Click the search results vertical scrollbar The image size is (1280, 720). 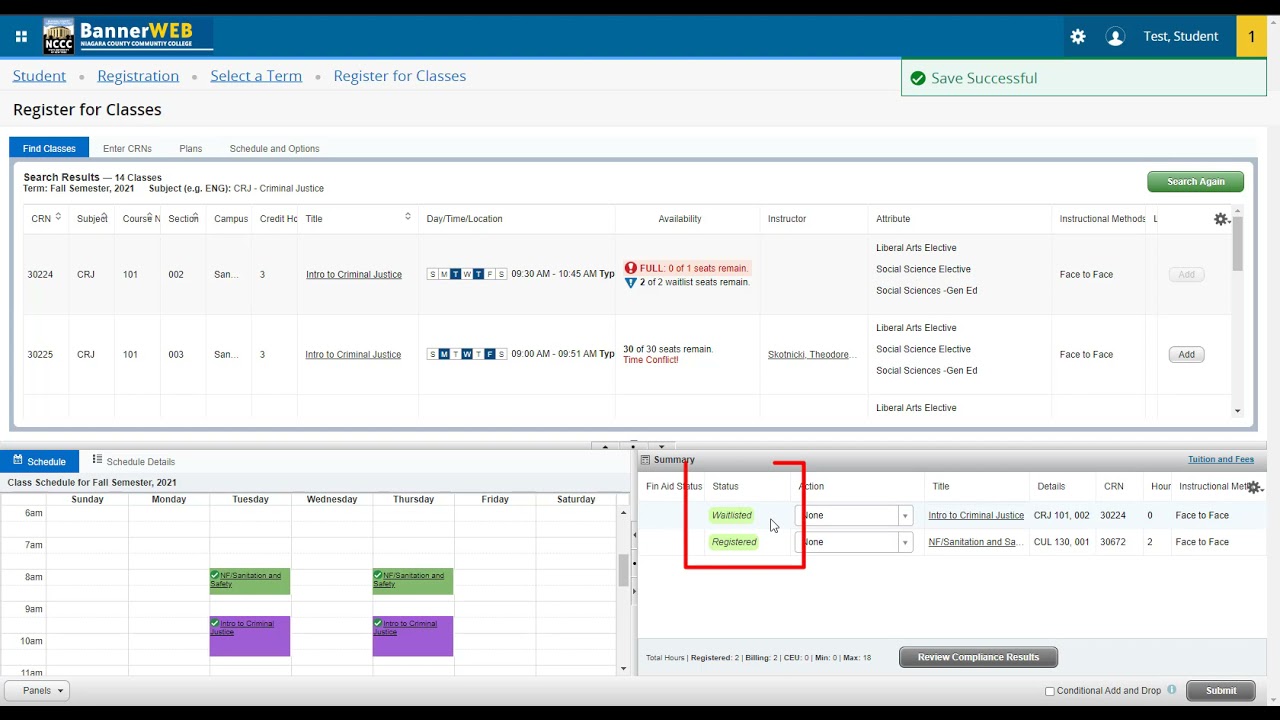click(x=1237, y=244)
